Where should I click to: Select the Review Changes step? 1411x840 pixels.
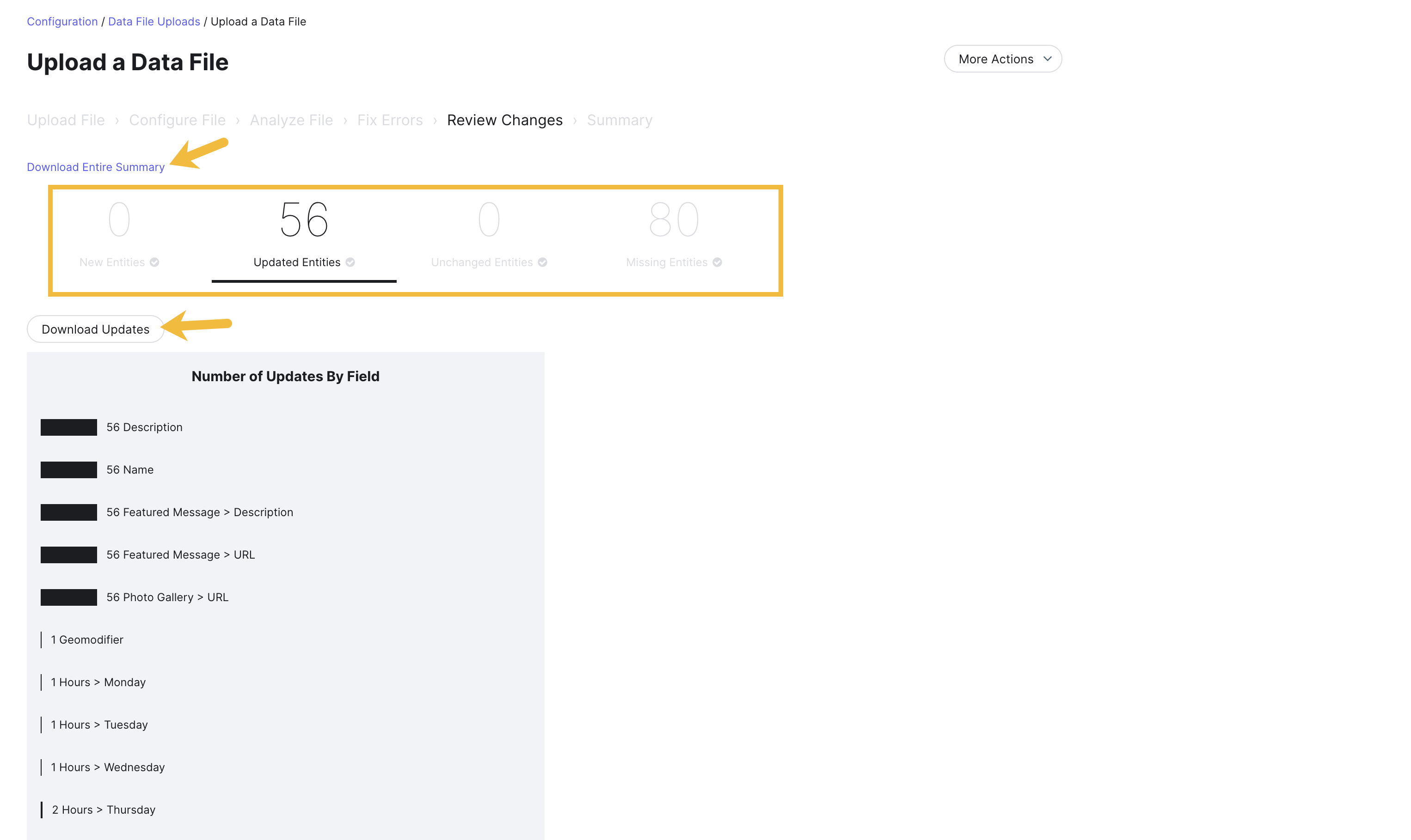coord(505,120)
